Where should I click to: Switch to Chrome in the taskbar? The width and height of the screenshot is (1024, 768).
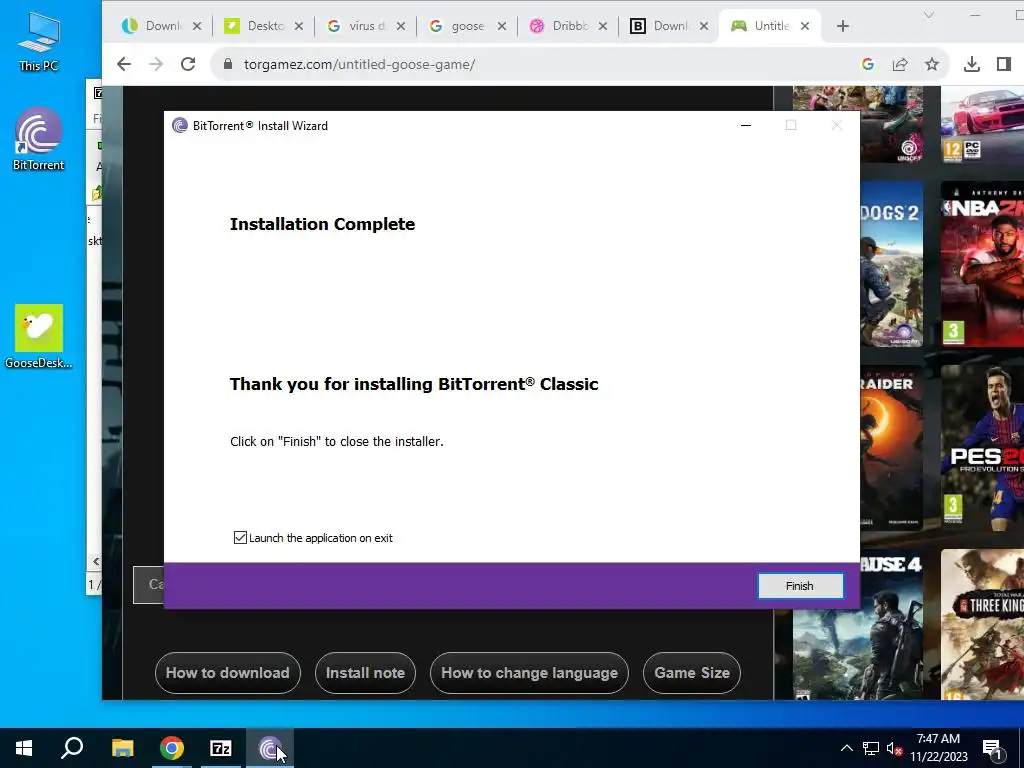172,748
